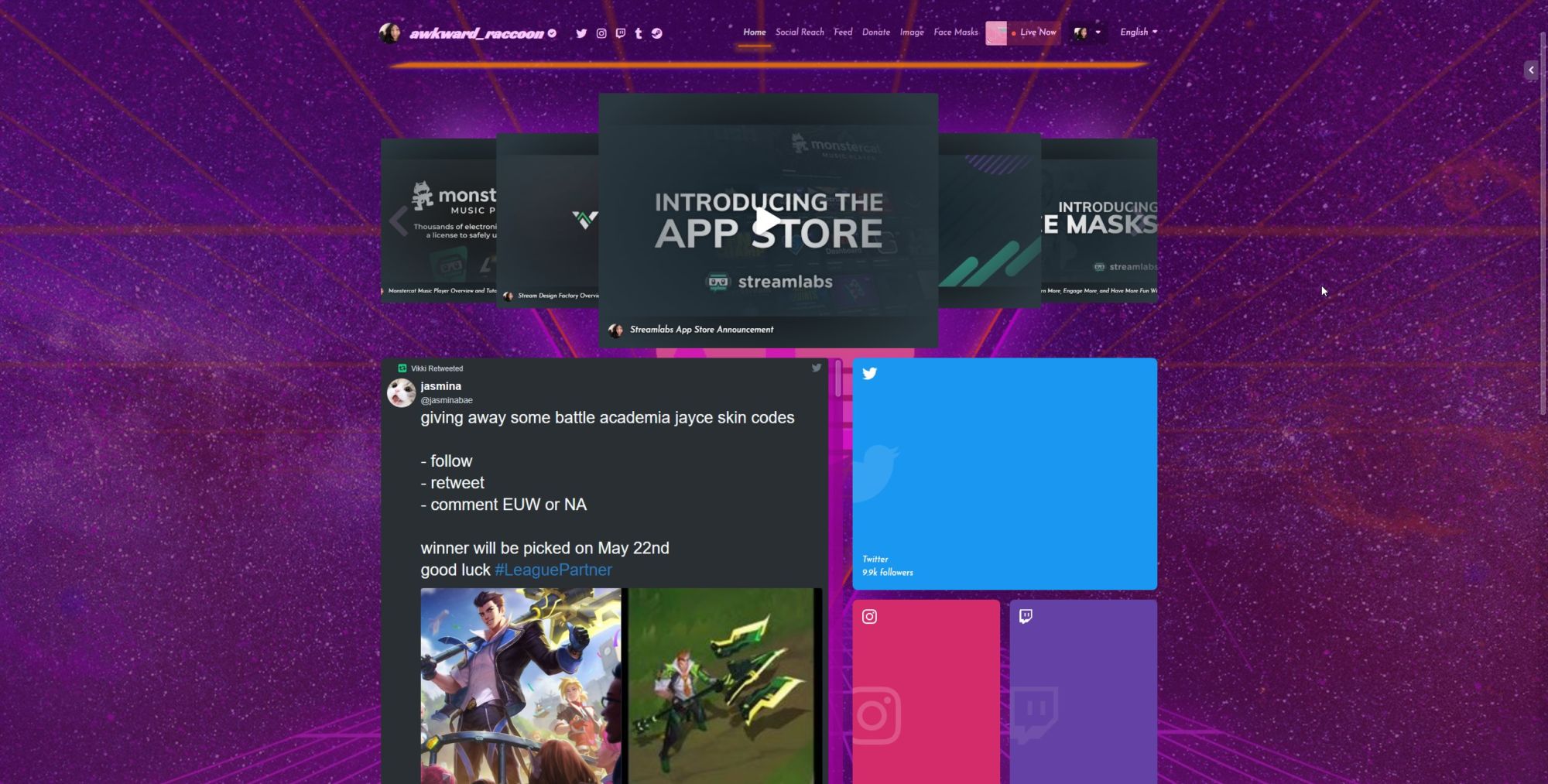Go to previous carousel slide
The height and width of the screenshot is (784, 1548).
(x=398, y=221)
